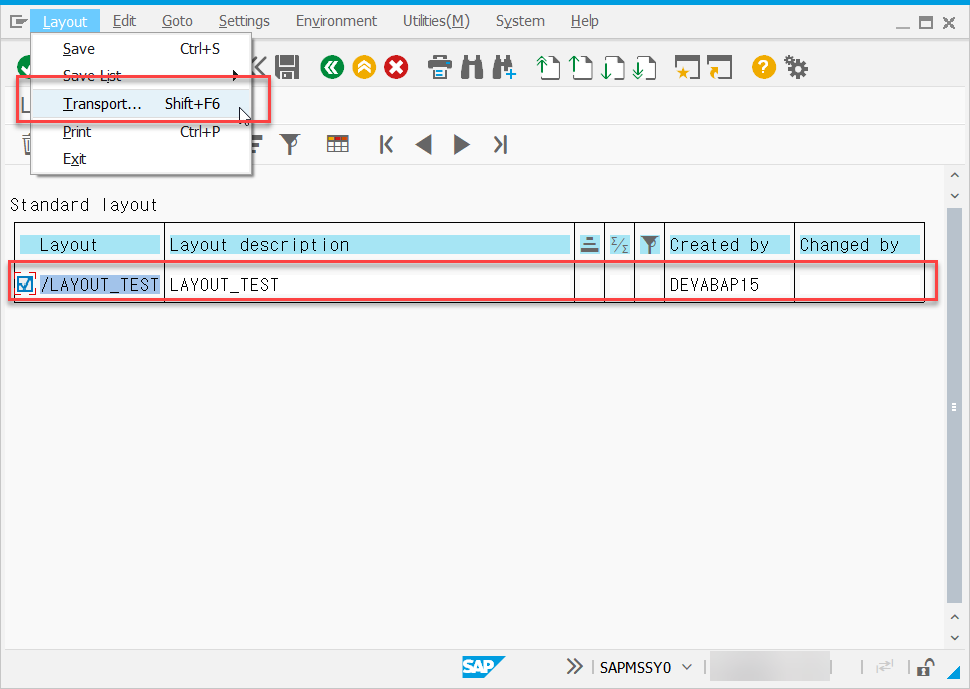Image resolution: width=970 pixels, height=689 pixels.
Task: Click the filter funnel toolbar icon
Action: pos(290,144)
